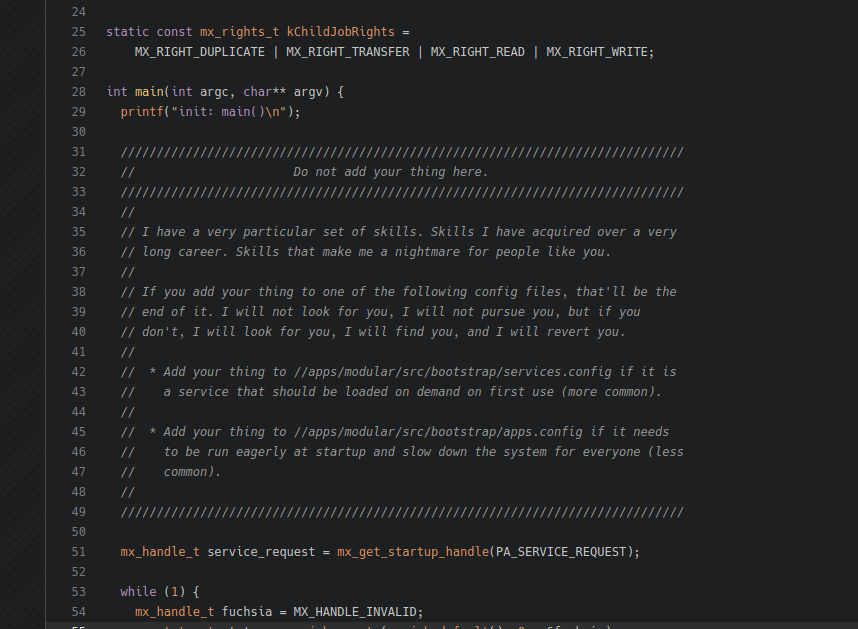Click line number 51 in gutter
This screenshot has width=858, height=629.
[79, 552]
